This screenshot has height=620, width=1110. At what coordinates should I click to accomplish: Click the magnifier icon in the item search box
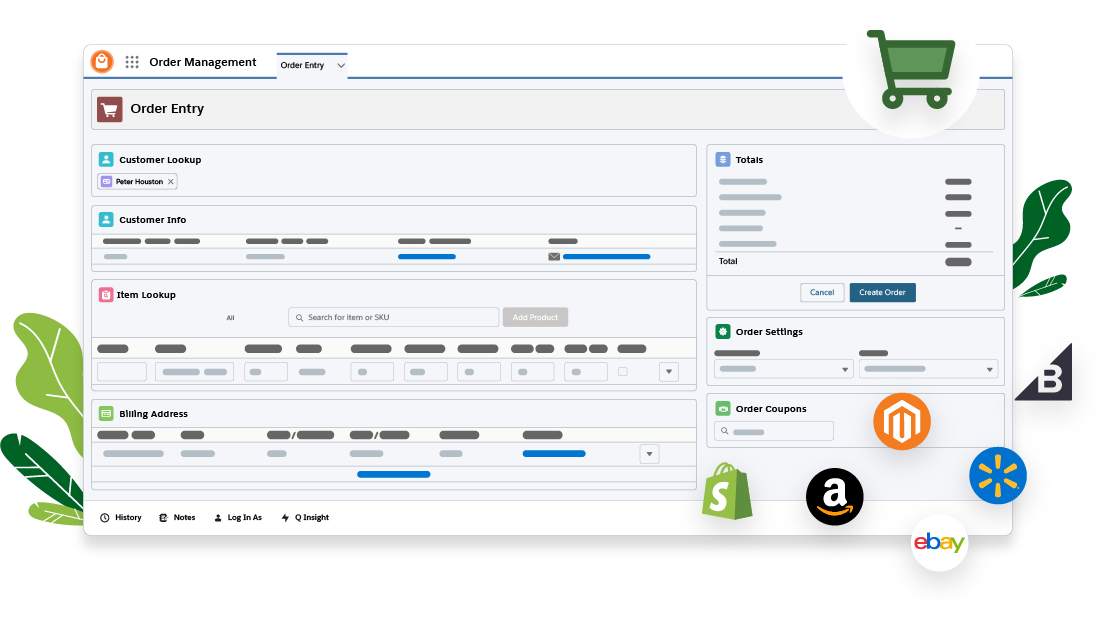(299, 318)
